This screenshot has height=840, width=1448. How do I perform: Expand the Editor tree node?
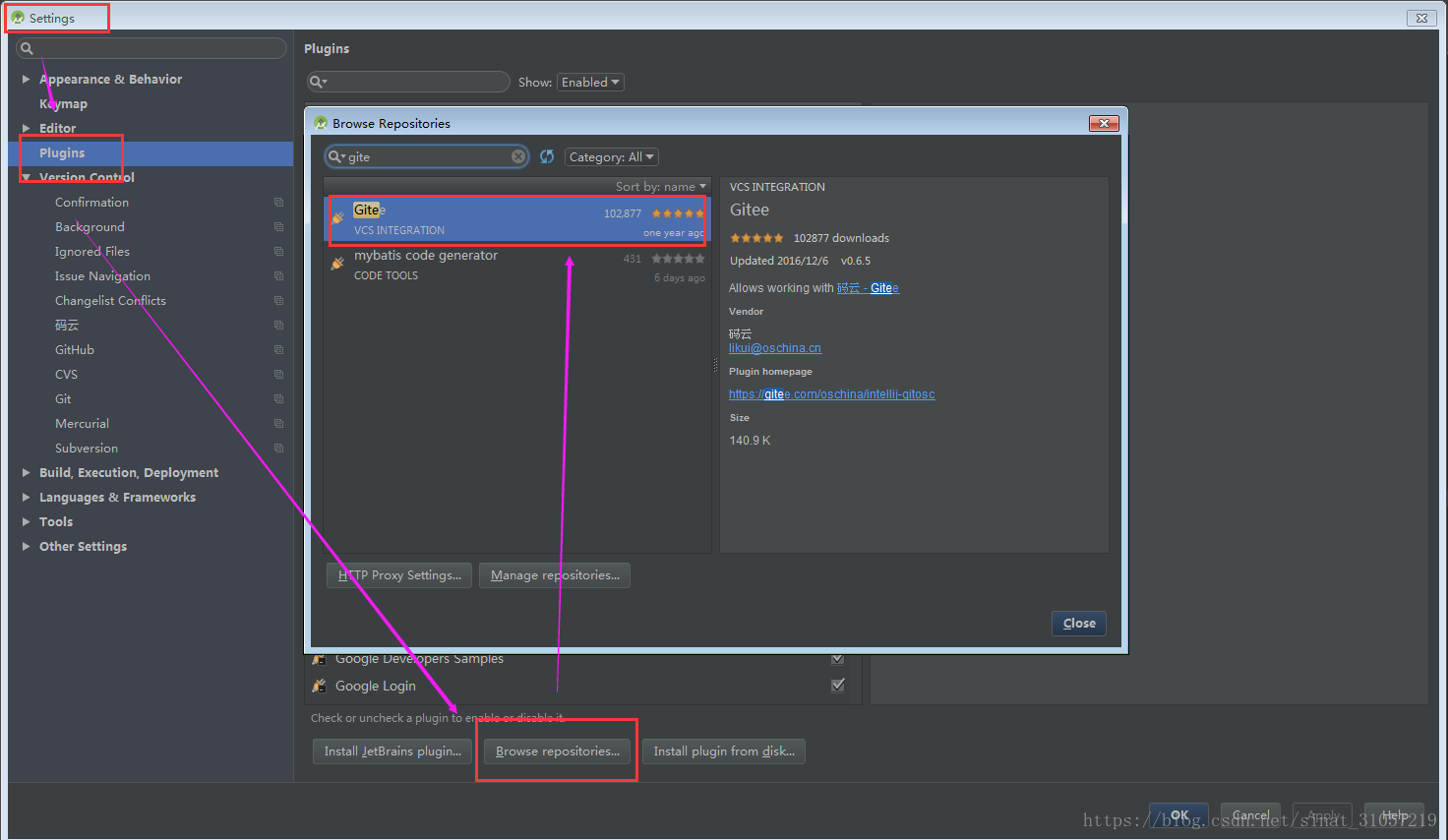point(26,128)
